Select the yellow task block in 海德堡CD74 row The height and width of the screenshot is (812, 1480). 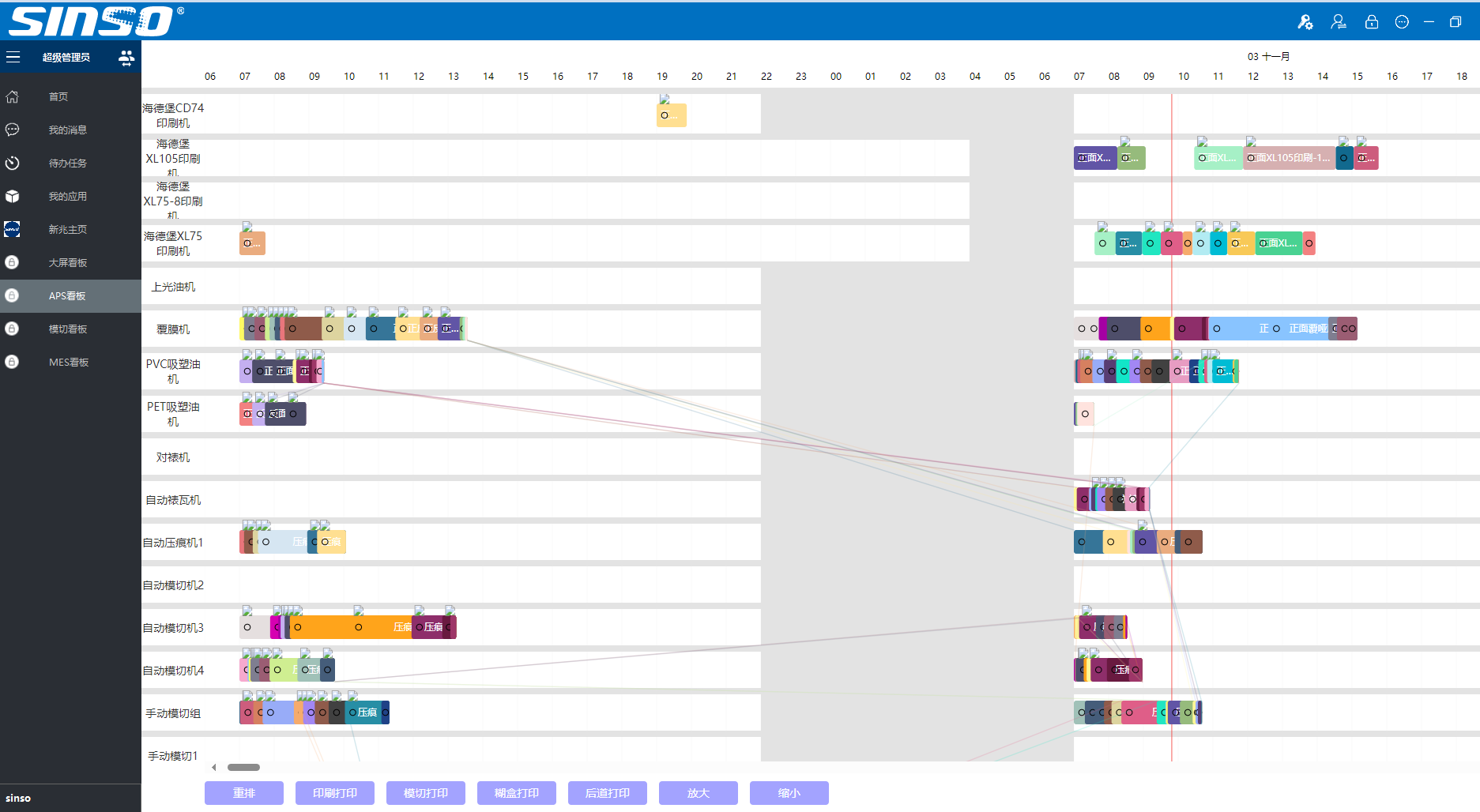tap(672, 115)
